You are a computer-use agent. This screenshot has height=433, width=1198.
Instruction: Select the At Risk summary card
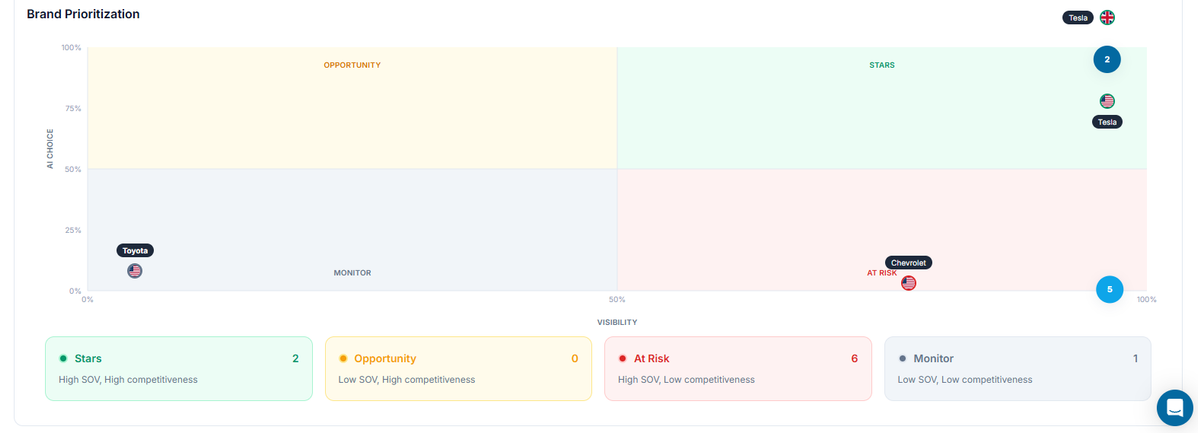pyautogui.click(x=738, y=368)
